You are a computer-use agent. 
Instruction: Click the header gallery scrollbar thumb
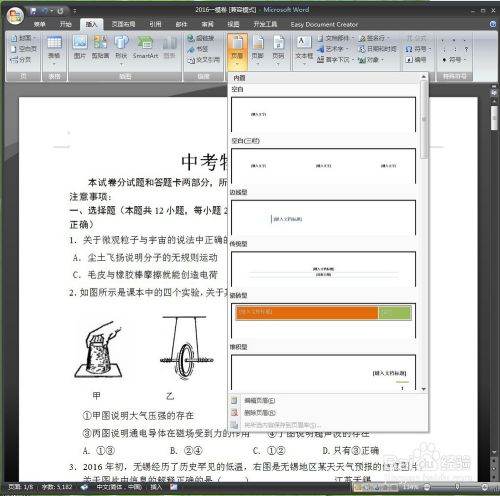tap(424, 119)
